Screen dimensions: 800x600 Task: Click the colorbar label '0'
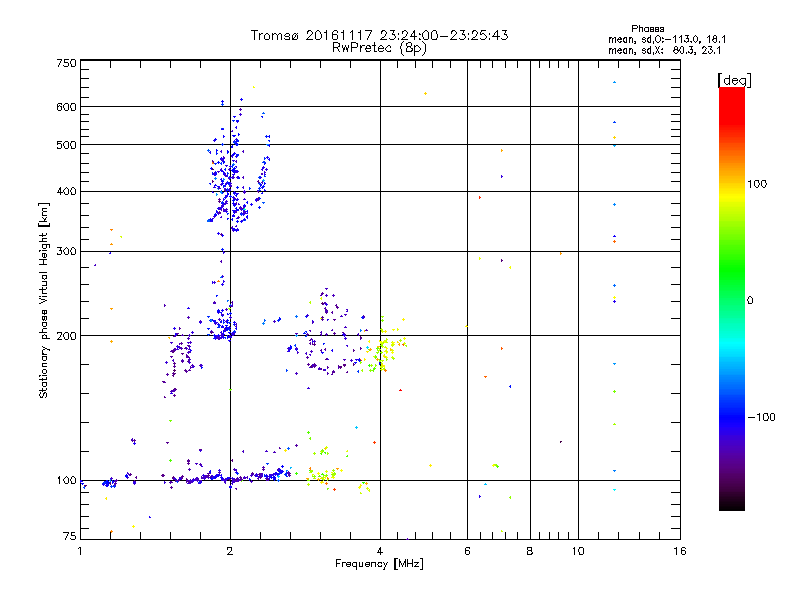750,301
